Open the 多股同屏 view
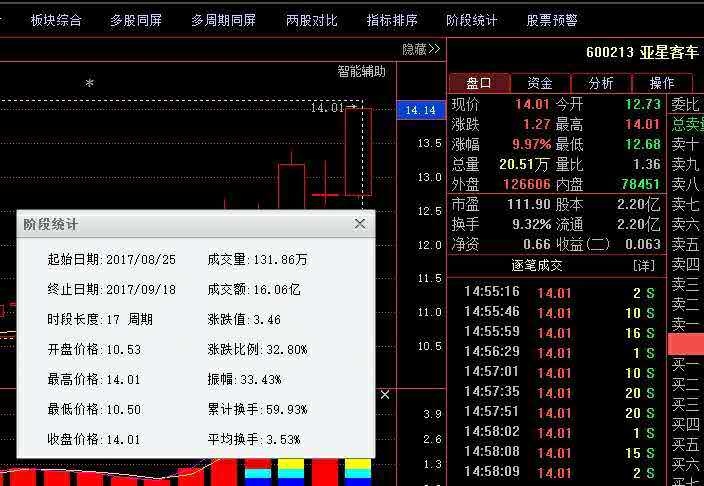The height and width of the screenshot is (486, 704). click(x=136, y=20)
